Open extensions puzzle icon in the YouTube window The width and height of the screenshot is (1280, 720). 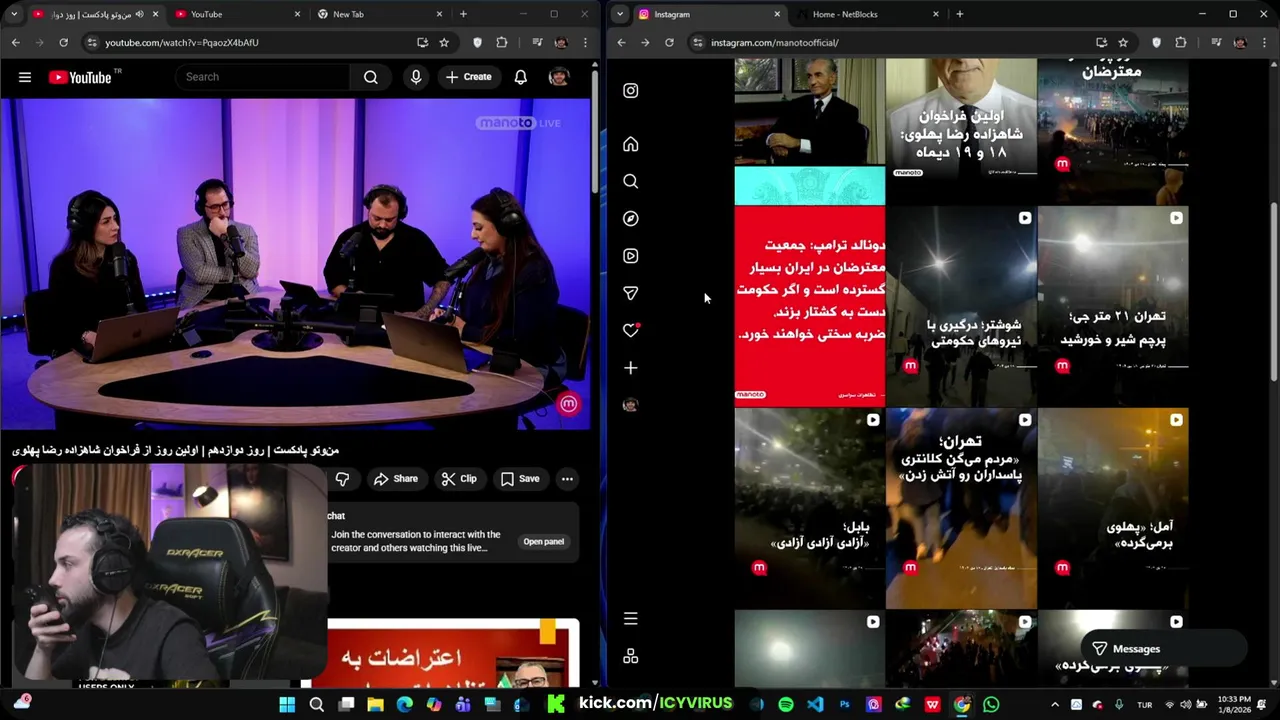point(501,42)
